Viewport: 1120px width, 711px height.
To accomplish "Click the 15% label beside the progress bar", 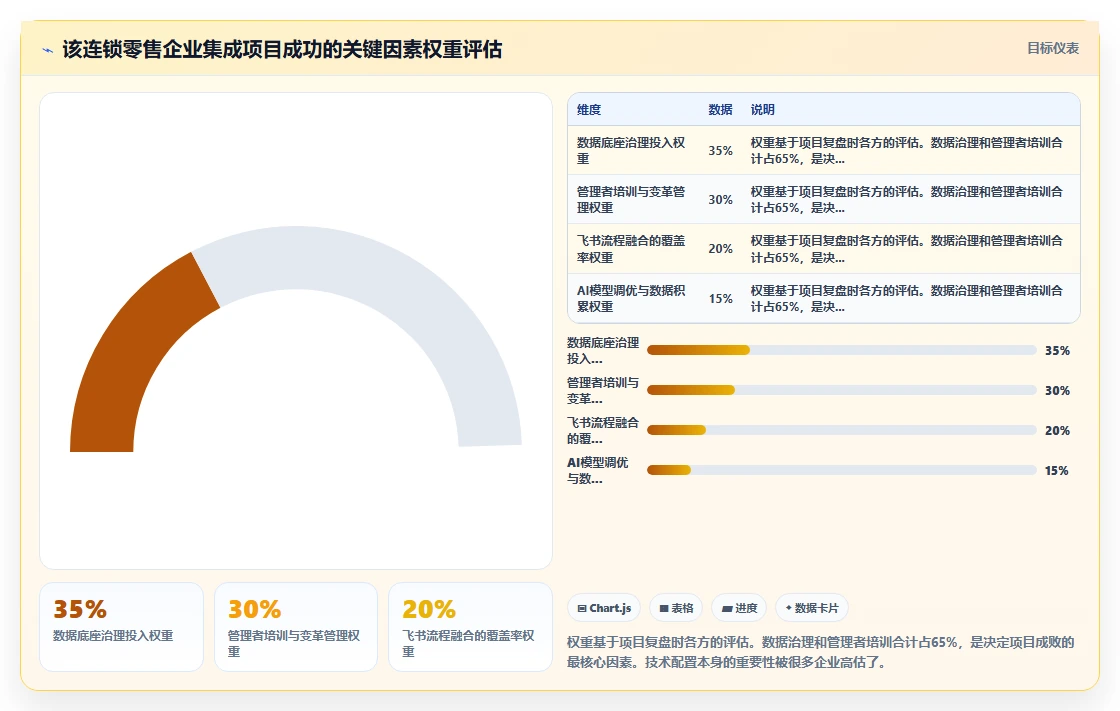I will tap(1057, 470).
